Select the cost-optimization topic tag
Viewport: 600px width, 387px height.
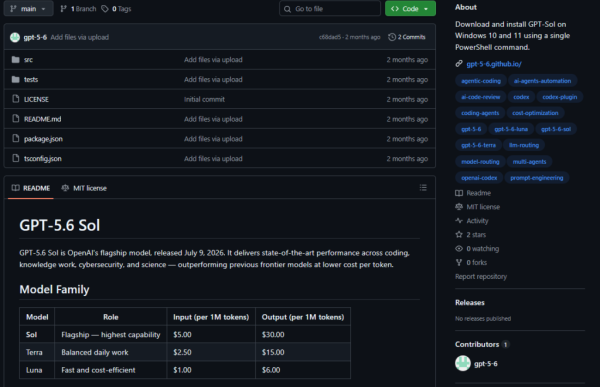[535, 113]
